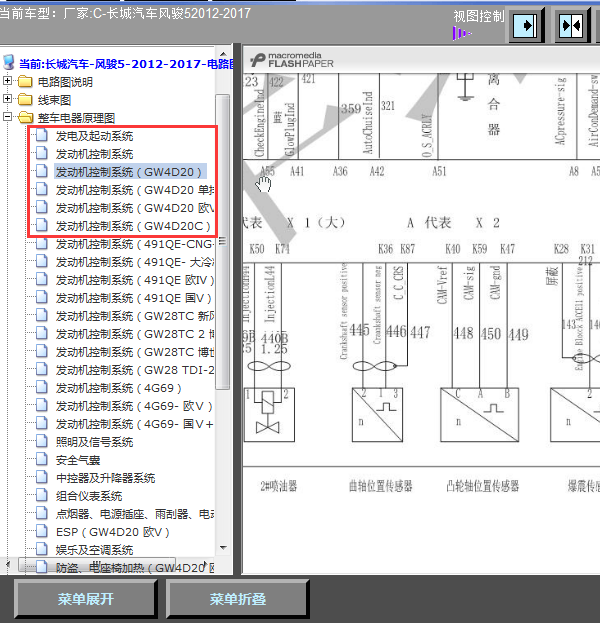Click document icon beside 组合仪表系统

click(41, 495)
